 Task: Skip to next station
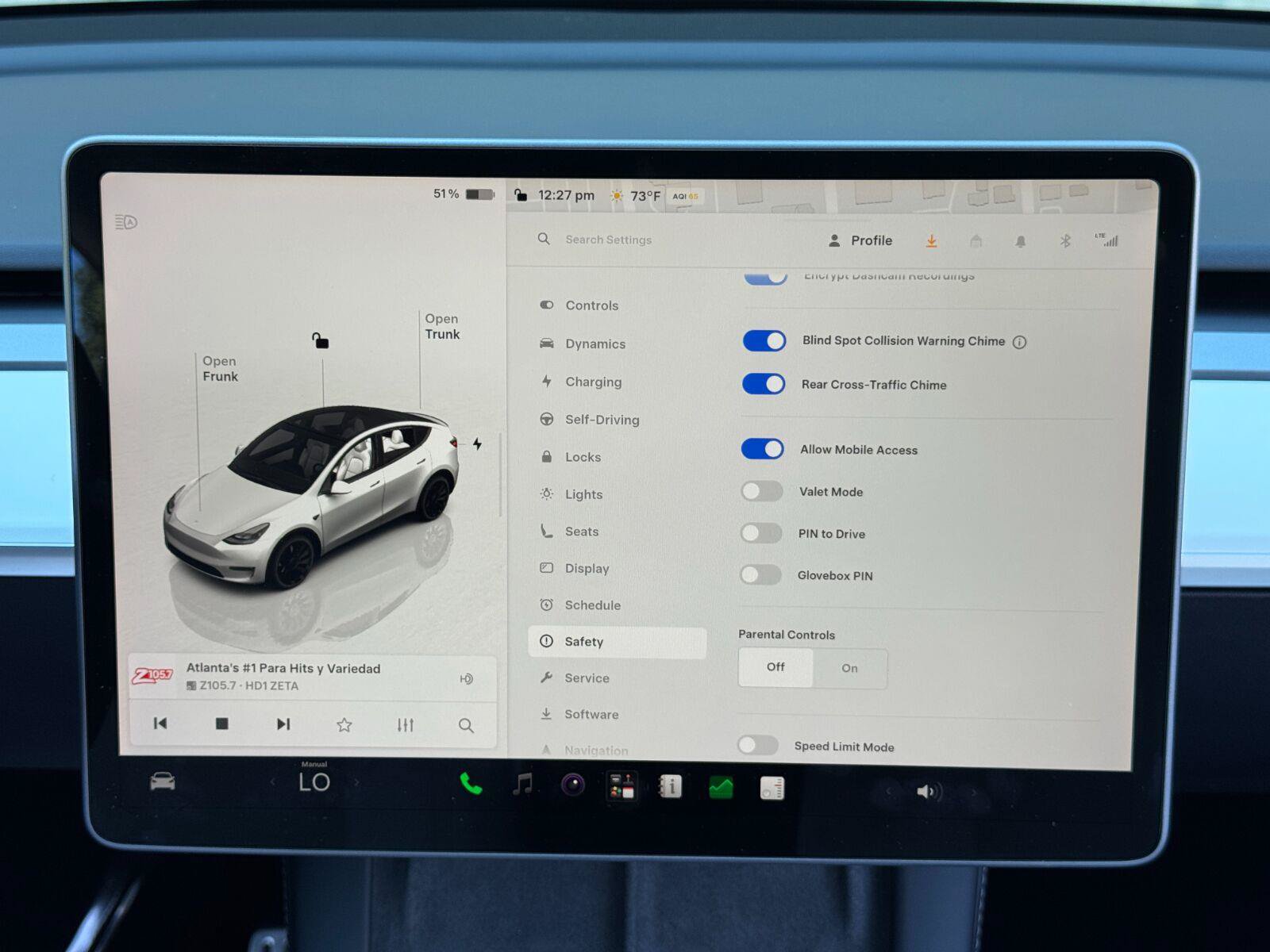pos(283,724)
